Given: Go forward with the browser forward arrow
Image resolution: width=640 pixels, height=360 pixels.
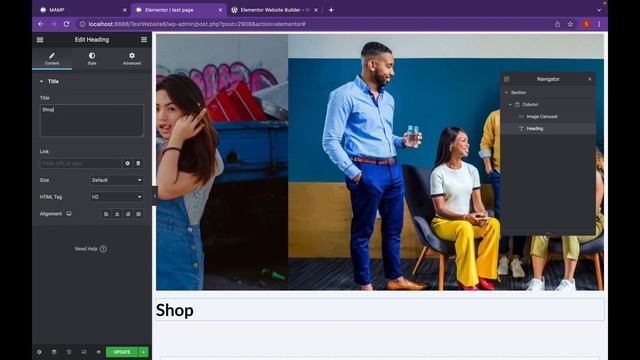Looking at the screenshot, I should [53, 24].
